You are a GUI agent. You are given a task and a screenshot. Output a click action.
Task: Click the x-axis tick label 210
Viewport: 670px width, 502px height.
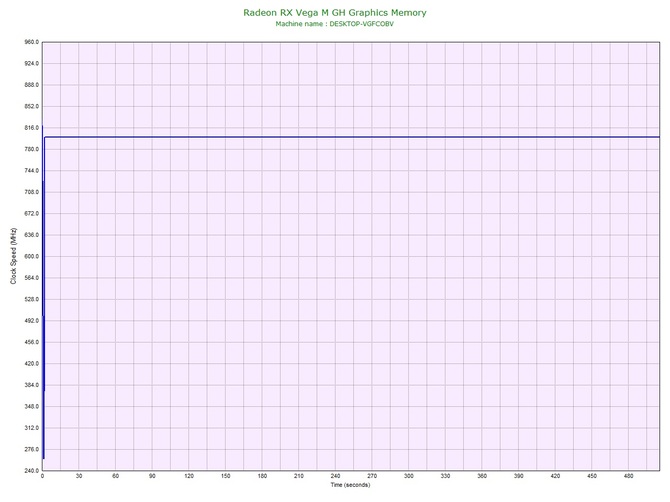pyautogui.click(x=299, y=476)
